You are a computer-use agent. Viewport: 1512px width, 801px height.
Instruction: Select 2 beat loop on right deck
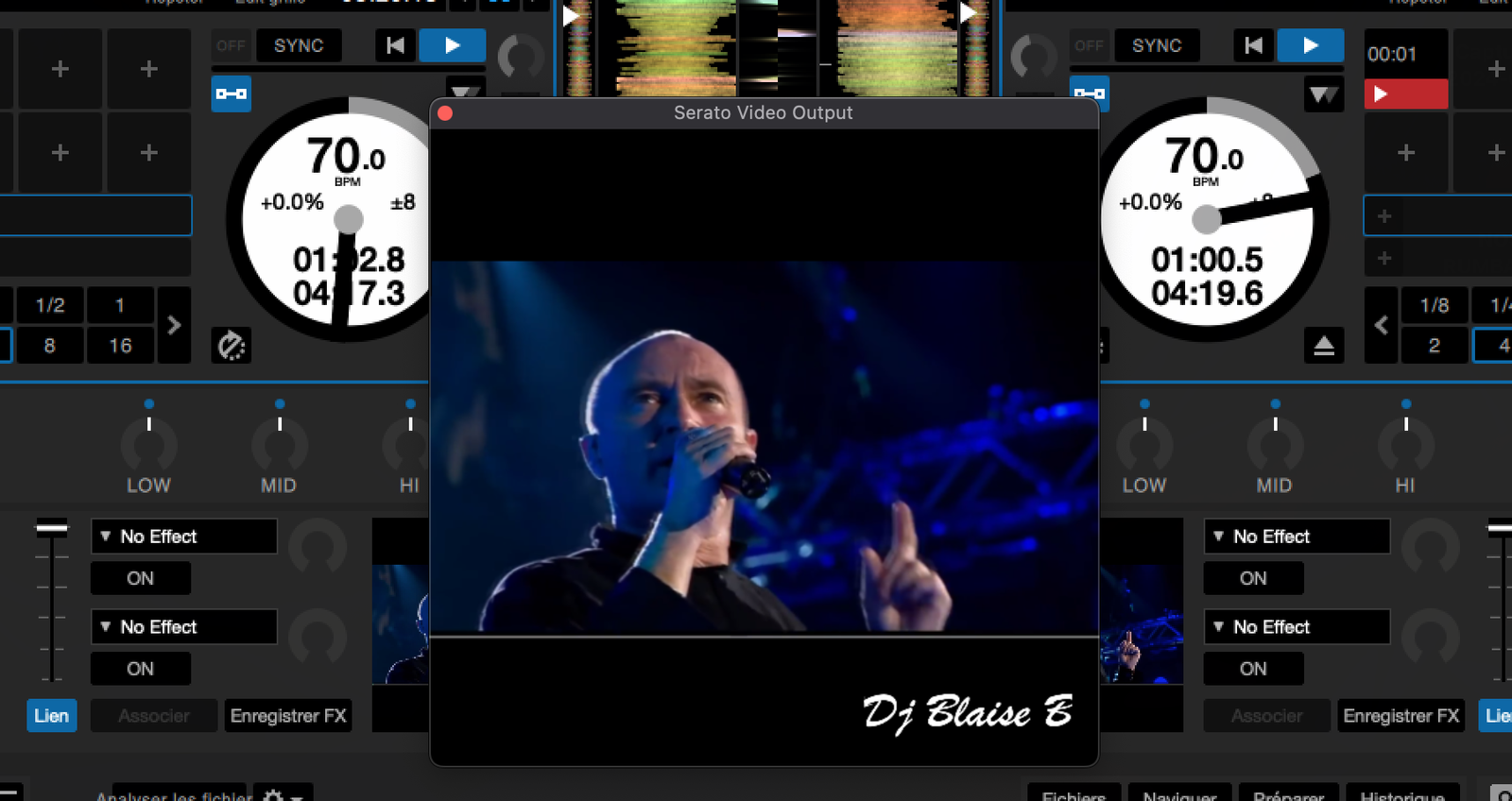click(x=1435, y=346)
